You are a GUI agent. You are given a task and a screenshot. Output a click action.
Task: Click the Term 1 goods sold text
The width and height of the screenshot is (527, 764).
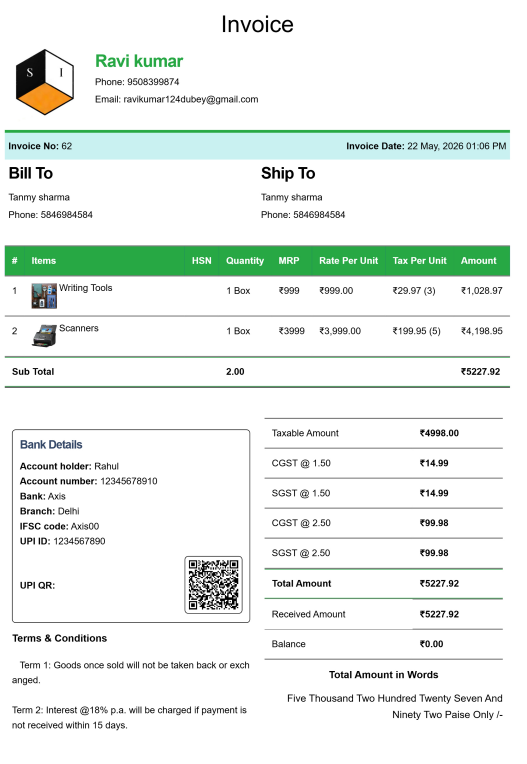tap(131, 672)
